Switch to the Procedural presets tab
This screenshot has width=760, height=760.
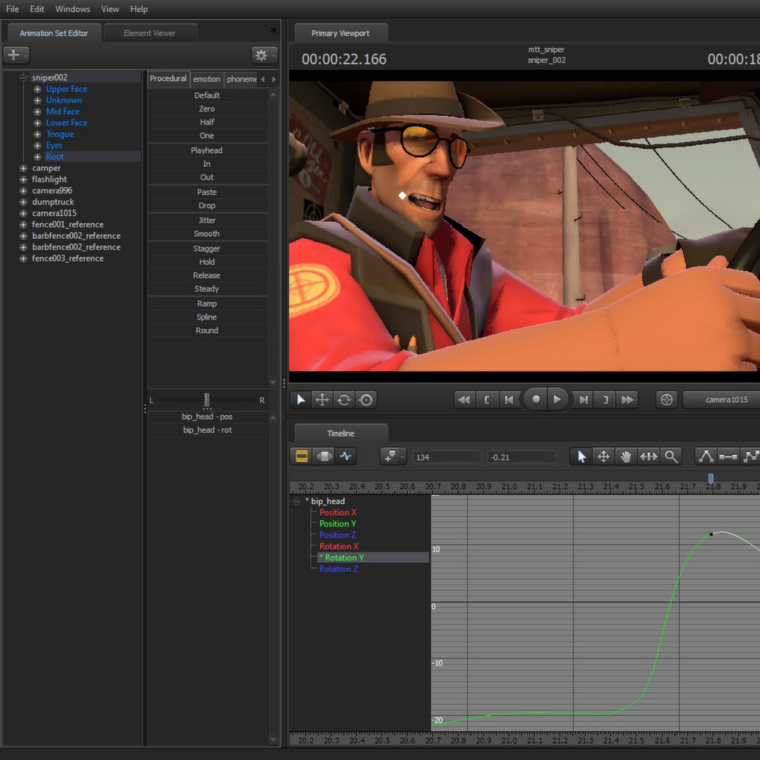168,79
